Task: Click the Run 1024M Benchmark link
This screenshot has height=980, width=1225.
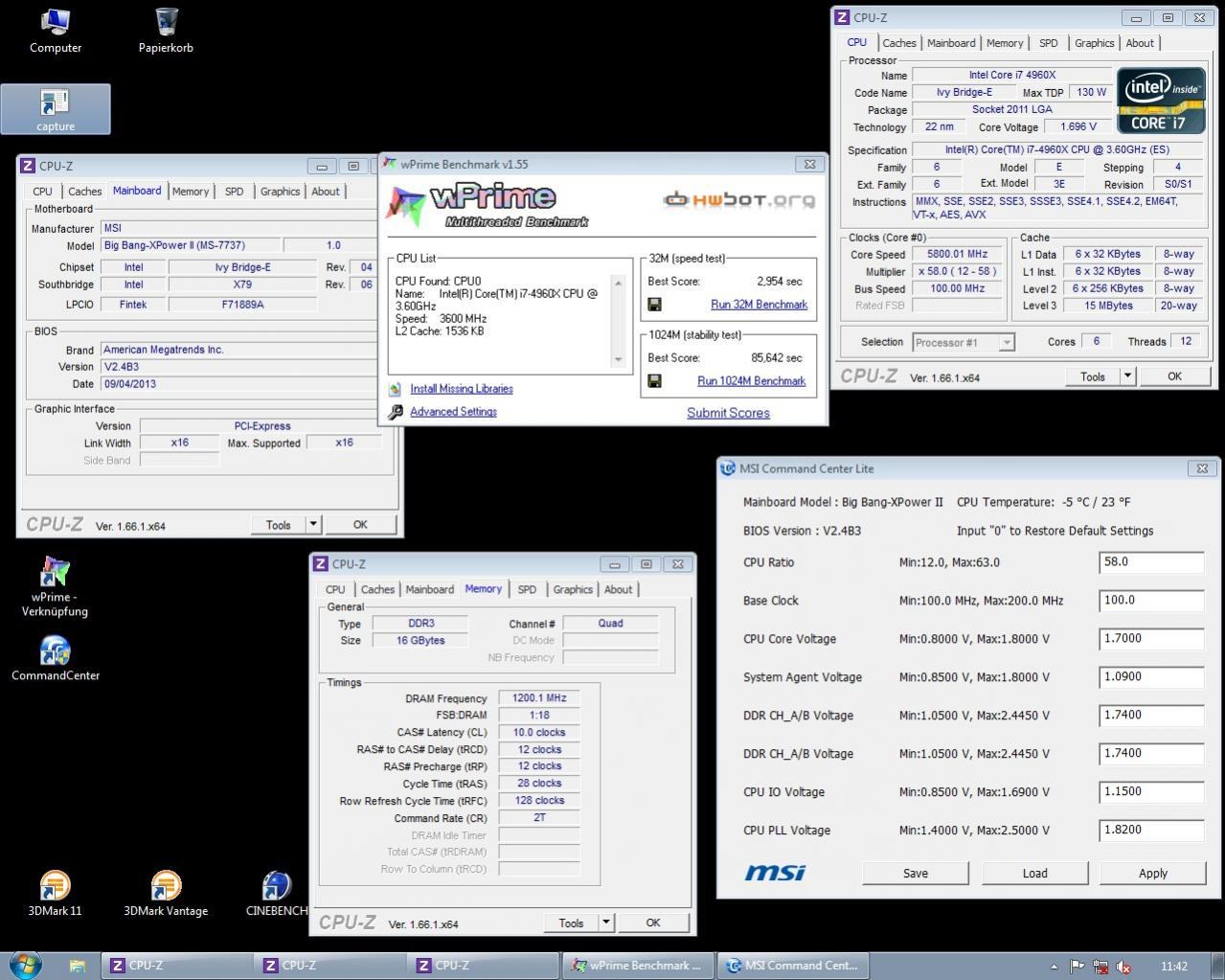Action: [751, 381]
